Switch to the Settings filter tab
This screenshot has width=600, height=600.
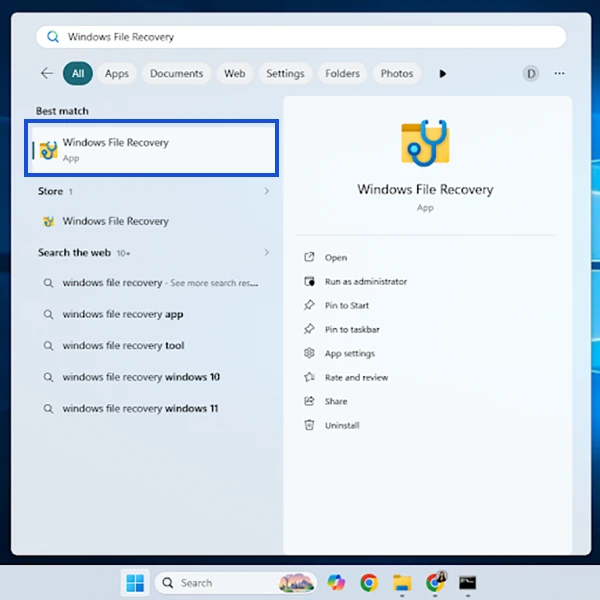[285, 73]
